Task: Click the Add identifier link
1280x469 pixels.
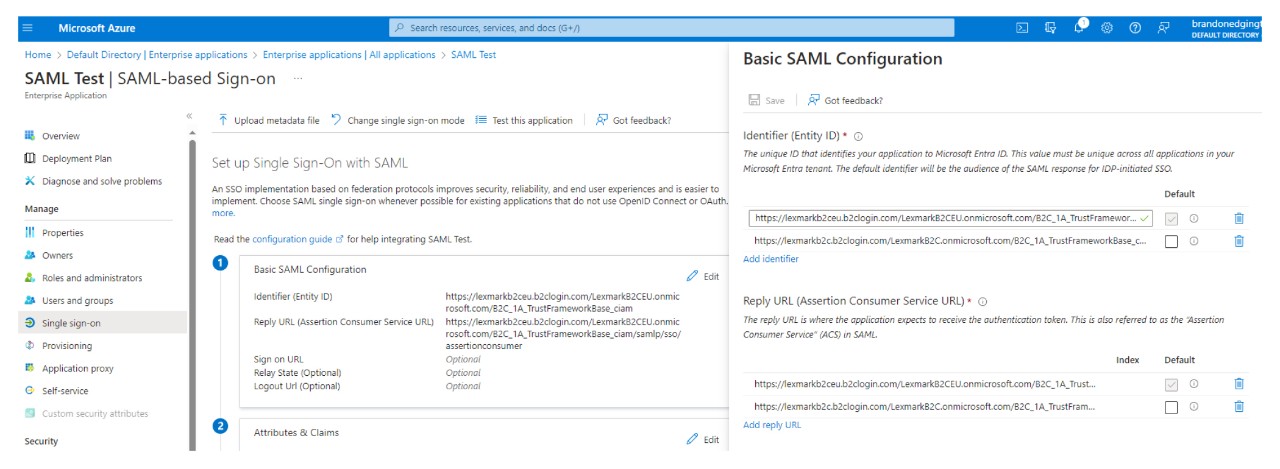Action: tap(770, 259)
